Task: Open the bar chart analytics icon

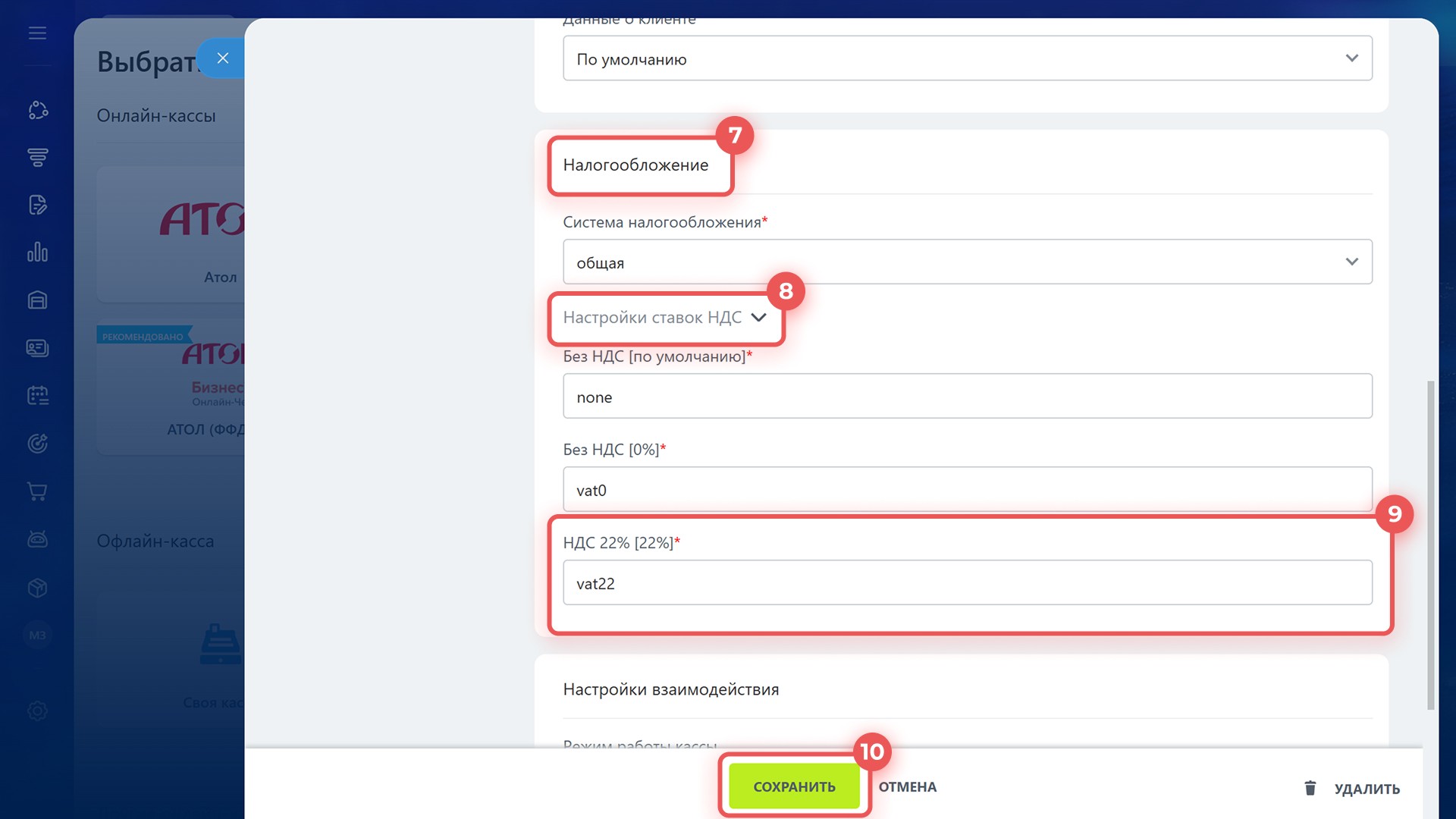Action: point(37,253)
